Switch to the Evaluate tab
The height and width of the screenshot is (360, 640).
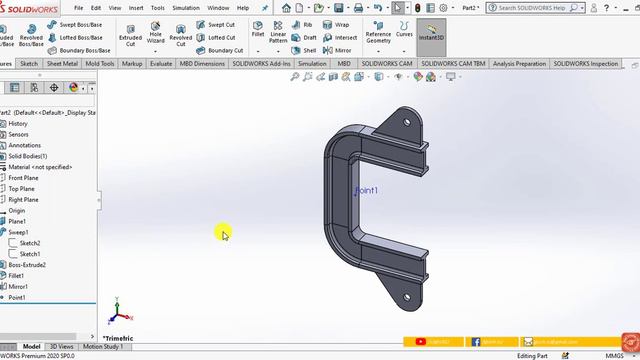point(161,64)
